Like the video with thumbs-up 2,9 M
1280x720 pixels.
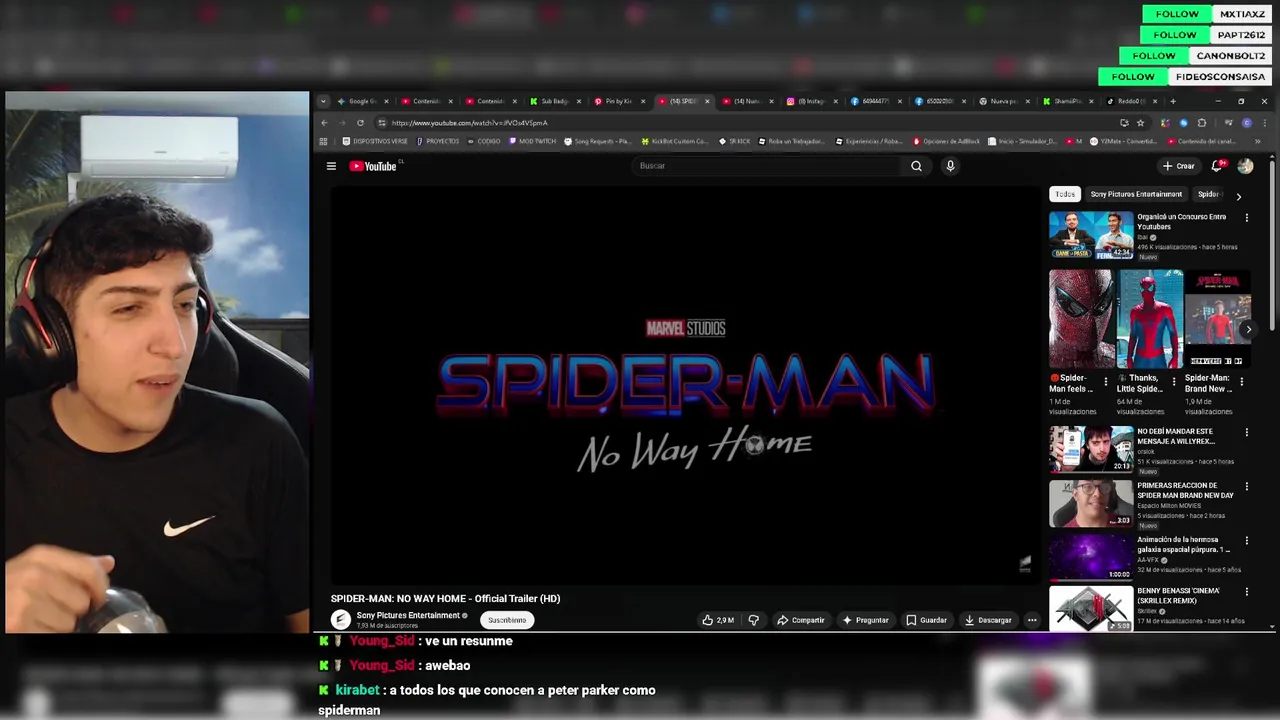(x=718, y=620)
